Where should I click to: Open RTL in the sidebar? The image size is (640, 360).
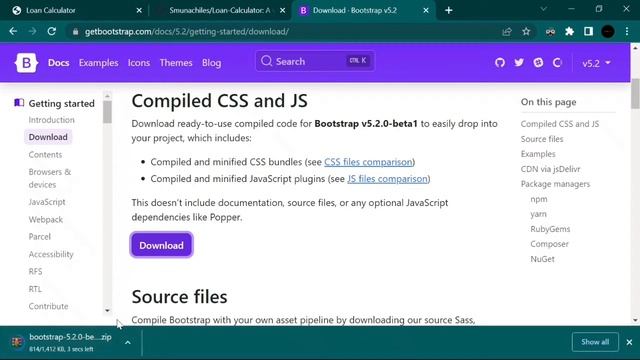[35, 289]
